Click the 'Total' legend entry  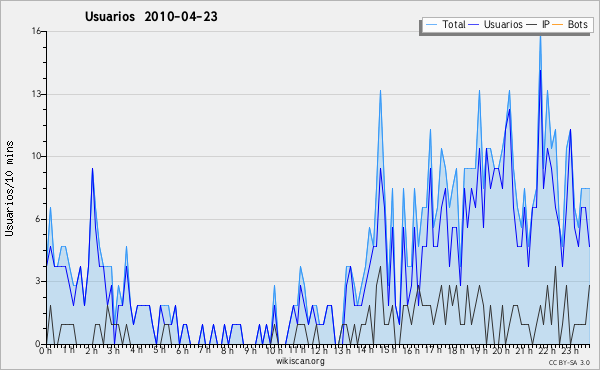click(445, 24)
